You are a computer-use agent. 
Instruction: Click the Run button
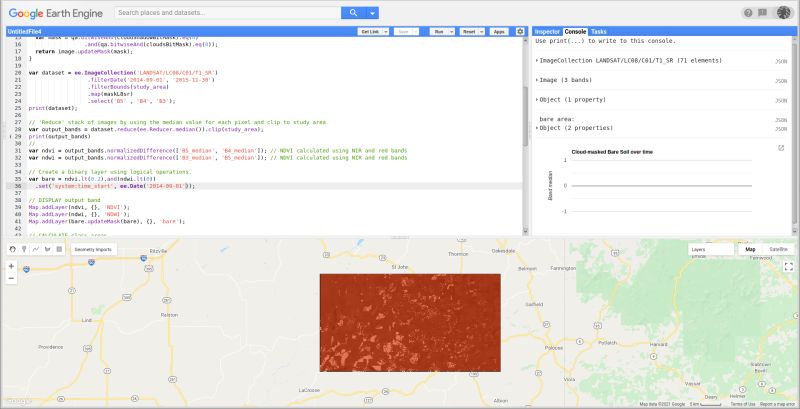[438, 32]
